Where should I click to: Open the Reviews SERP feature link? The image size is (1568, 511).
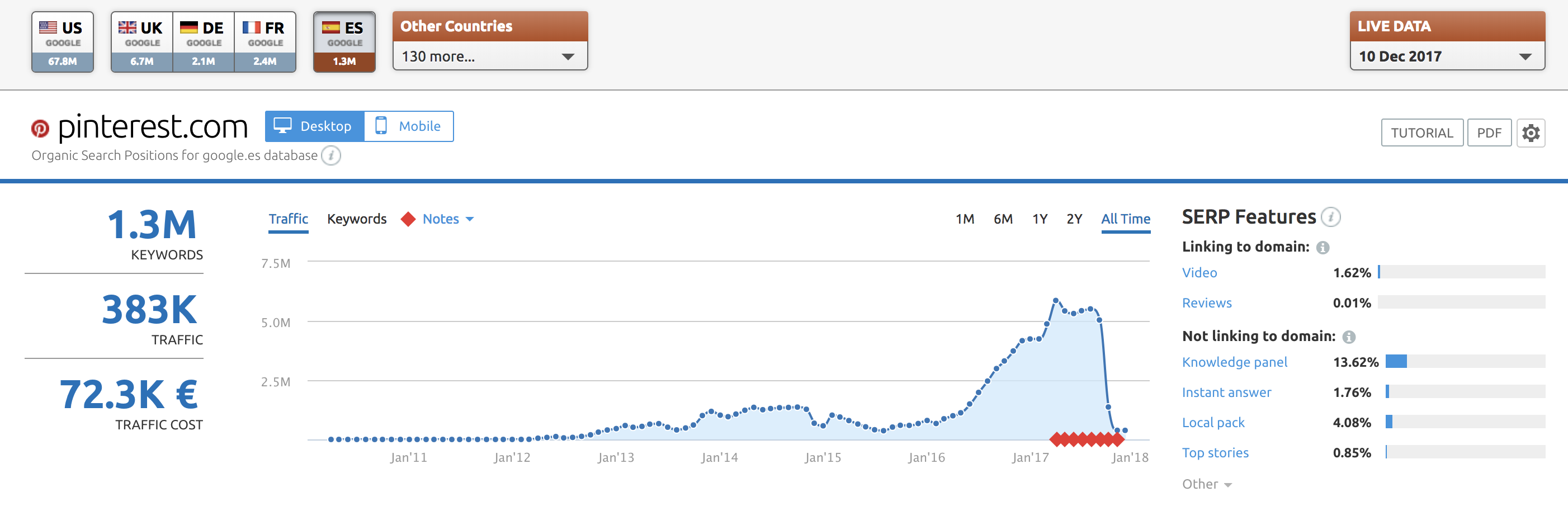pyautogui.click(x=1206, y=303)
